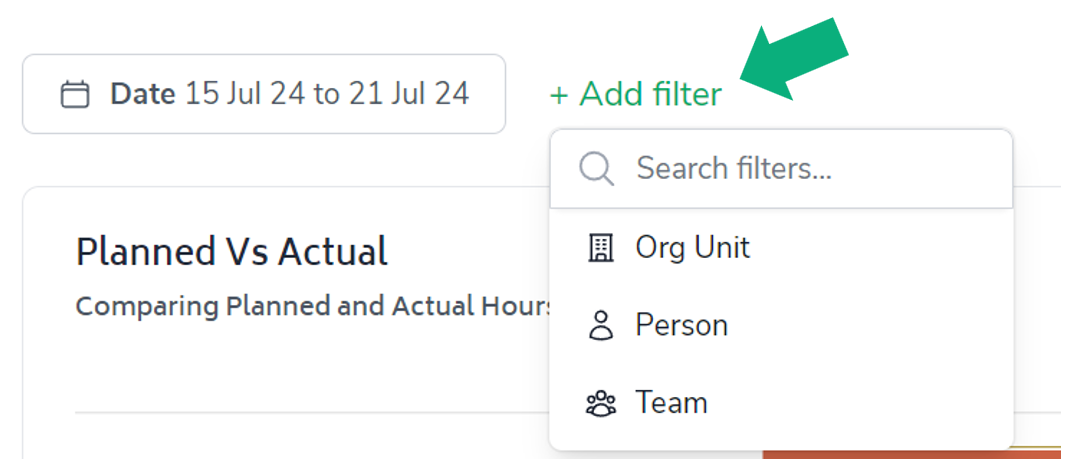Image resolution: width=1083 pixels, height=472 pixels.
Task: Click the Planned Vs Actual heading
Action: coord(231,252)
